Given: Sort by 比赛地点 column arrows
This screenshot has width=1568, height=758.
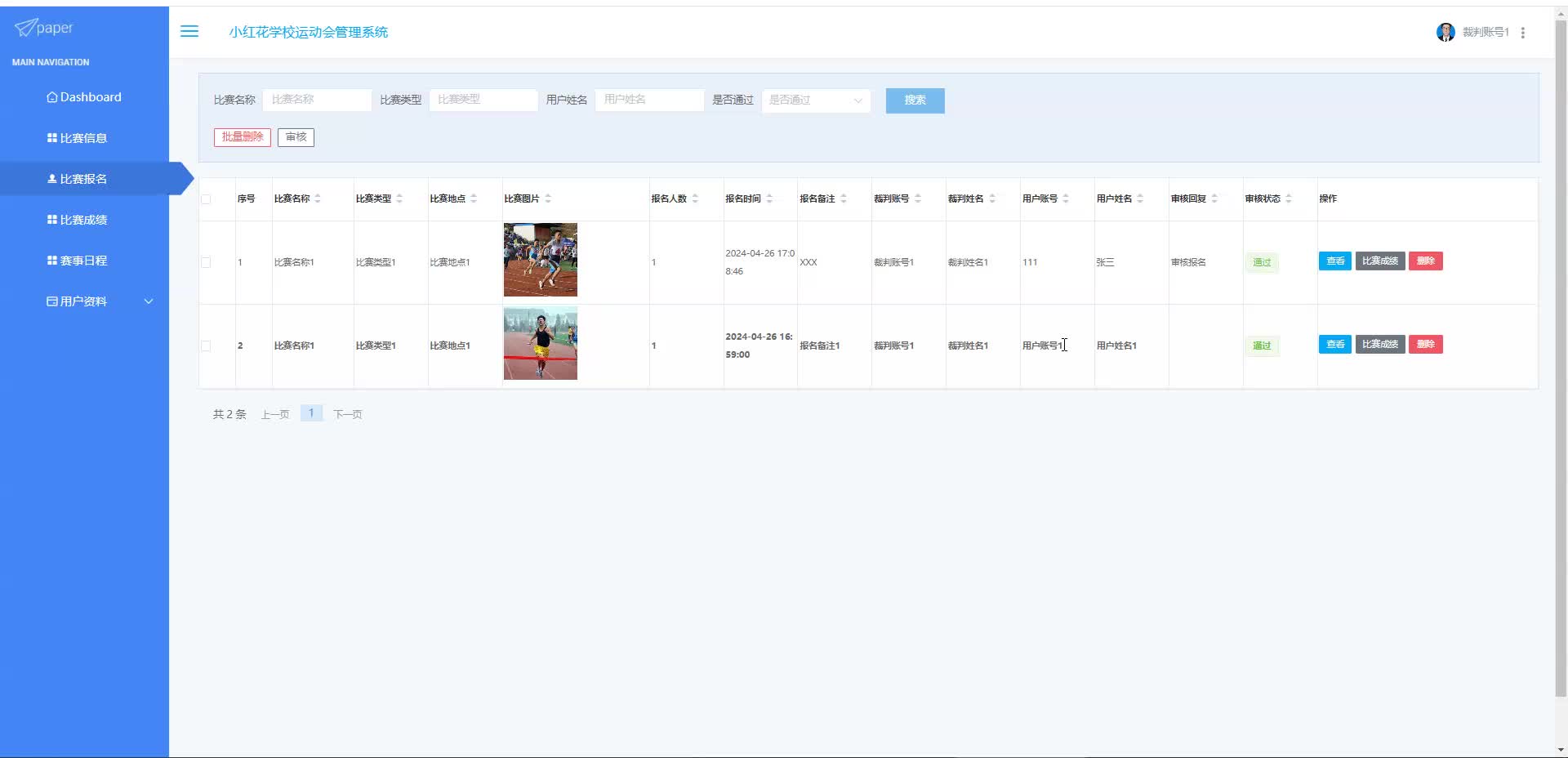Looking at the screenshot, I should 474,198.
